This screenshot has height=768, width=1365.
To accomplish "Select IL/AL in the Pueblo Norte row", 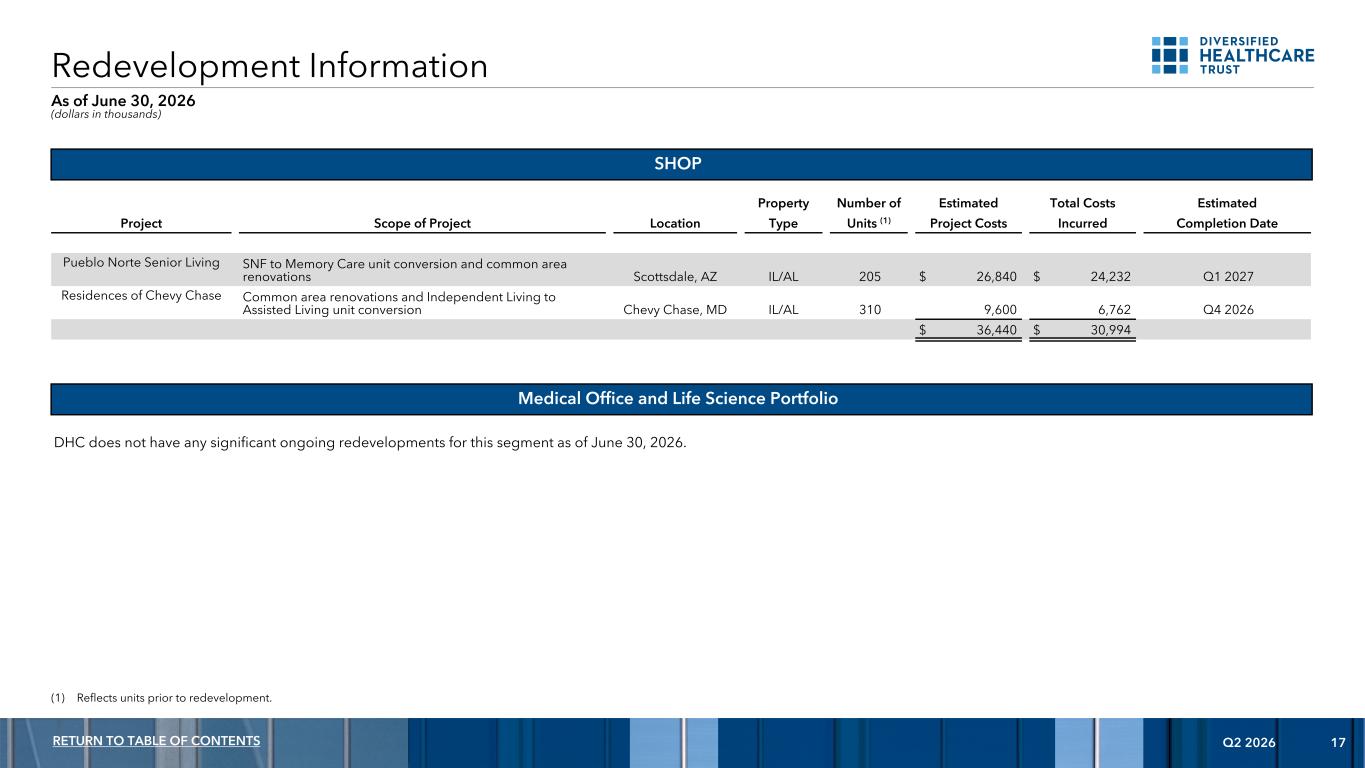I will point(783,277).
